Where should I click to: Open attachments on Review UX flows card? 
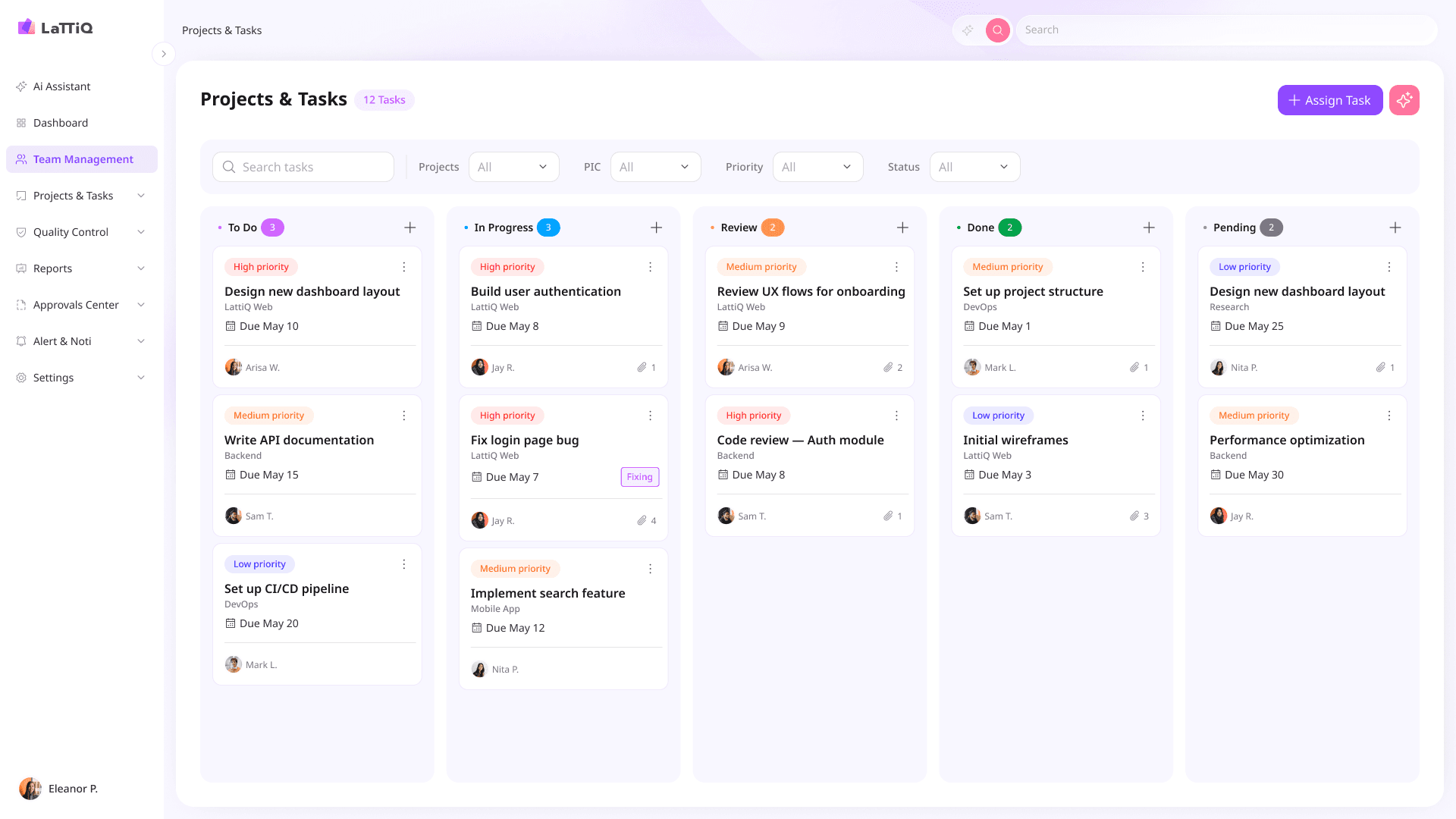(893, 367)
